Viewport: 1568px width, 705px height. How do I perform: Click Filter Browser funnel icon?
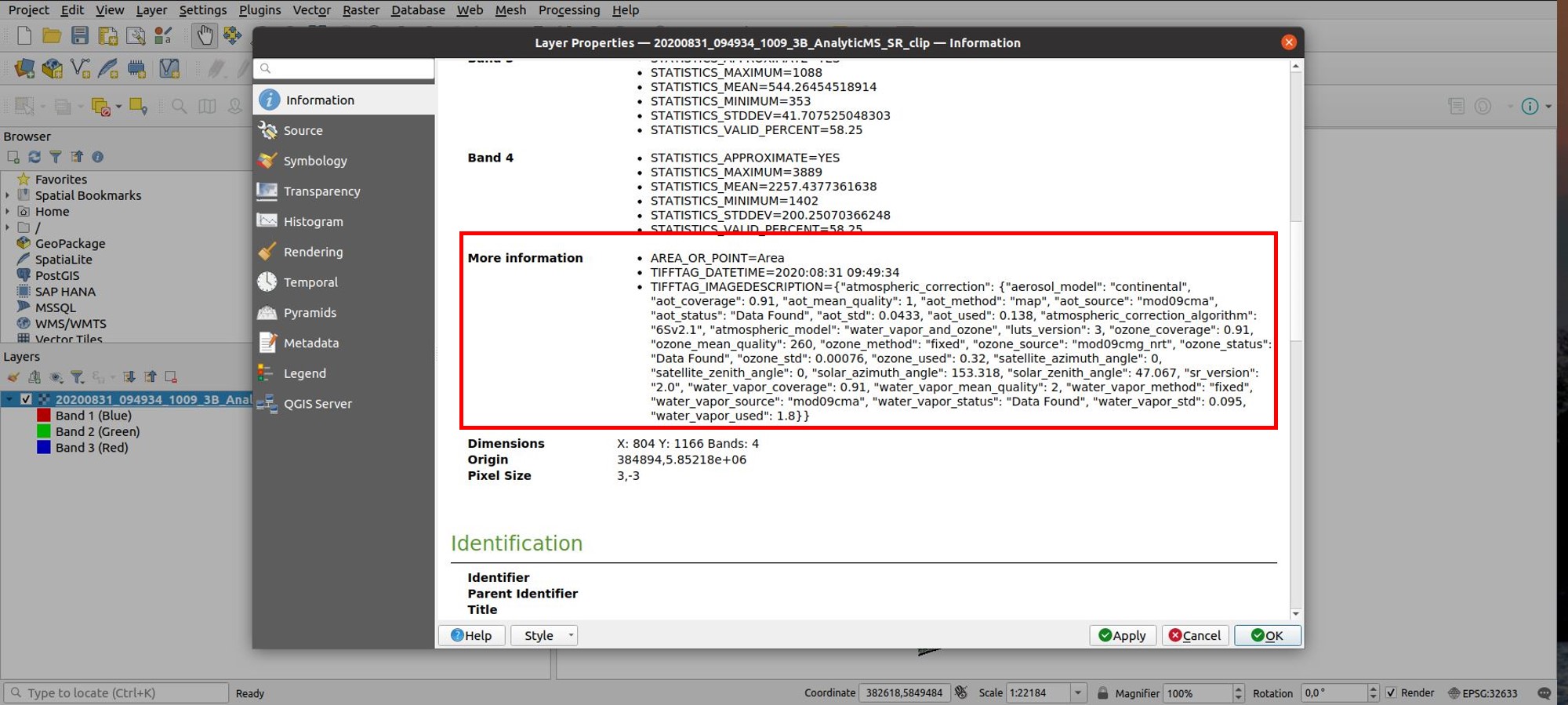55,157
